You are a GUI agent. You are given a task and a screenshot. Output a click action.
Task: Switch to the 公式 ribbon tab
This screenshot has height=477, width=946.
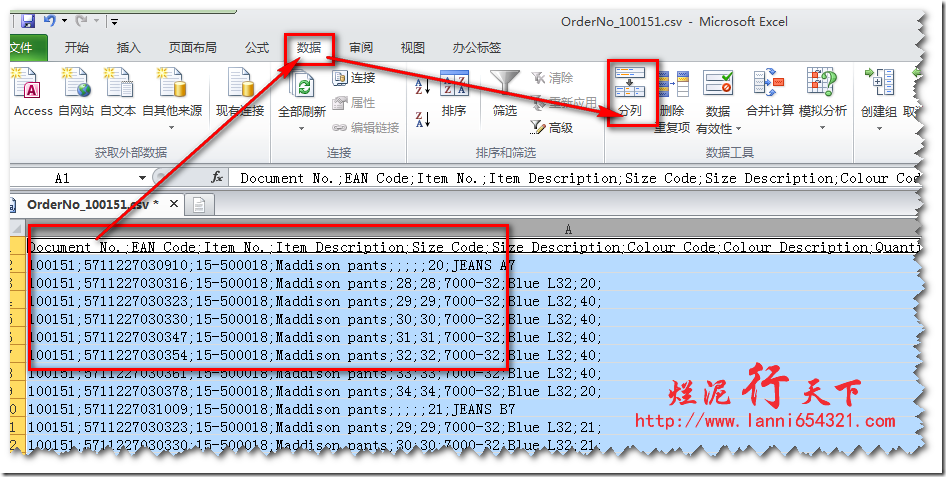[x=257, y=48]
